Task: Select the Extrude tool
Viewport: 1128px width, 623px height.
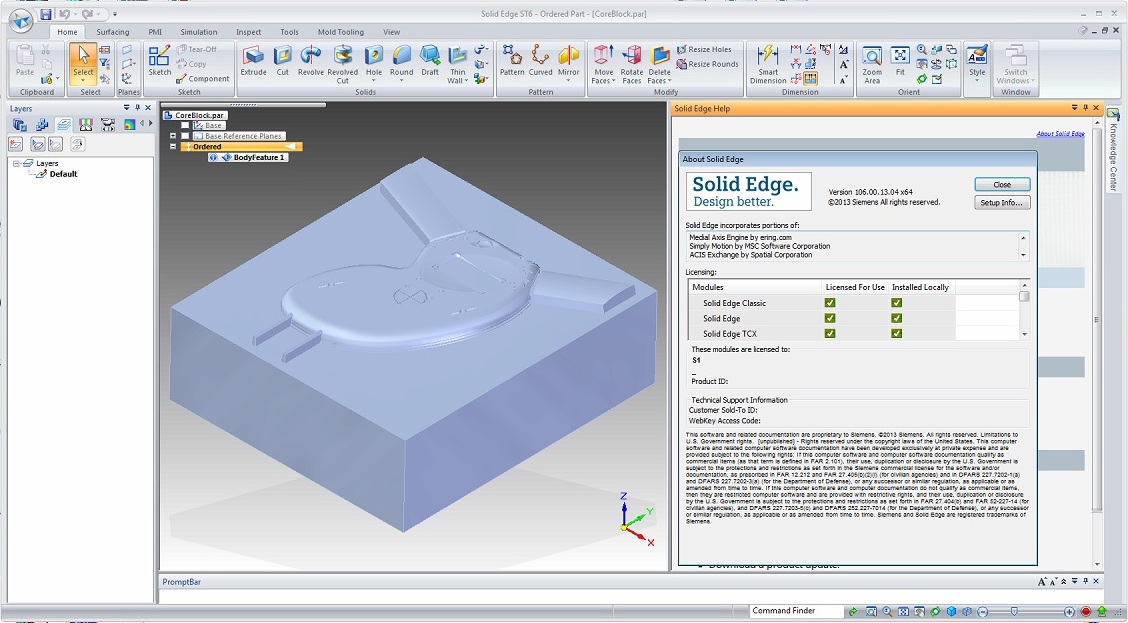Action: click(x=253, y=61)
